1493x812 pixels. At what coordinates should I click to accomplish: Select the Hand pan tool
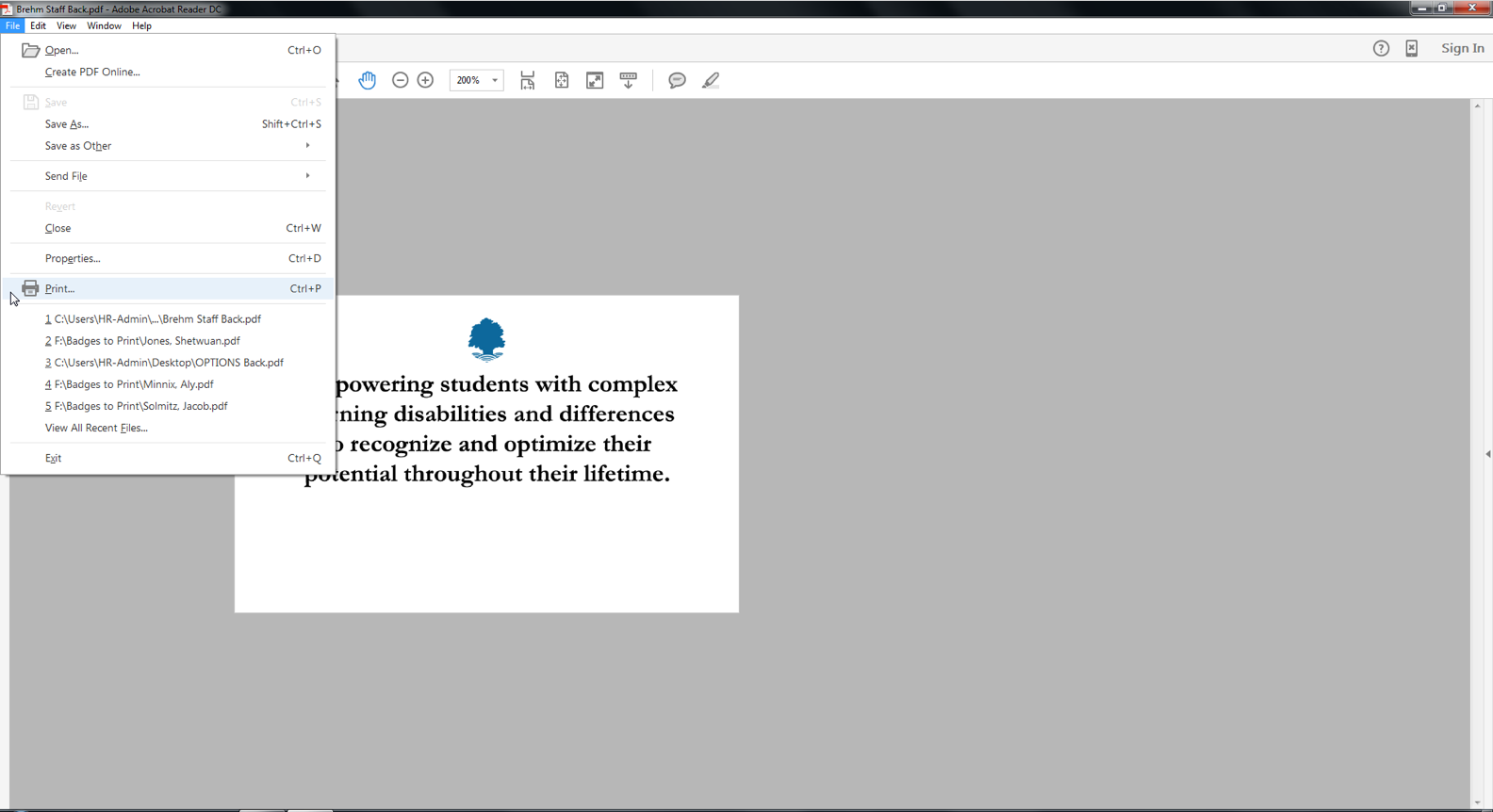[x=368, y=81]
